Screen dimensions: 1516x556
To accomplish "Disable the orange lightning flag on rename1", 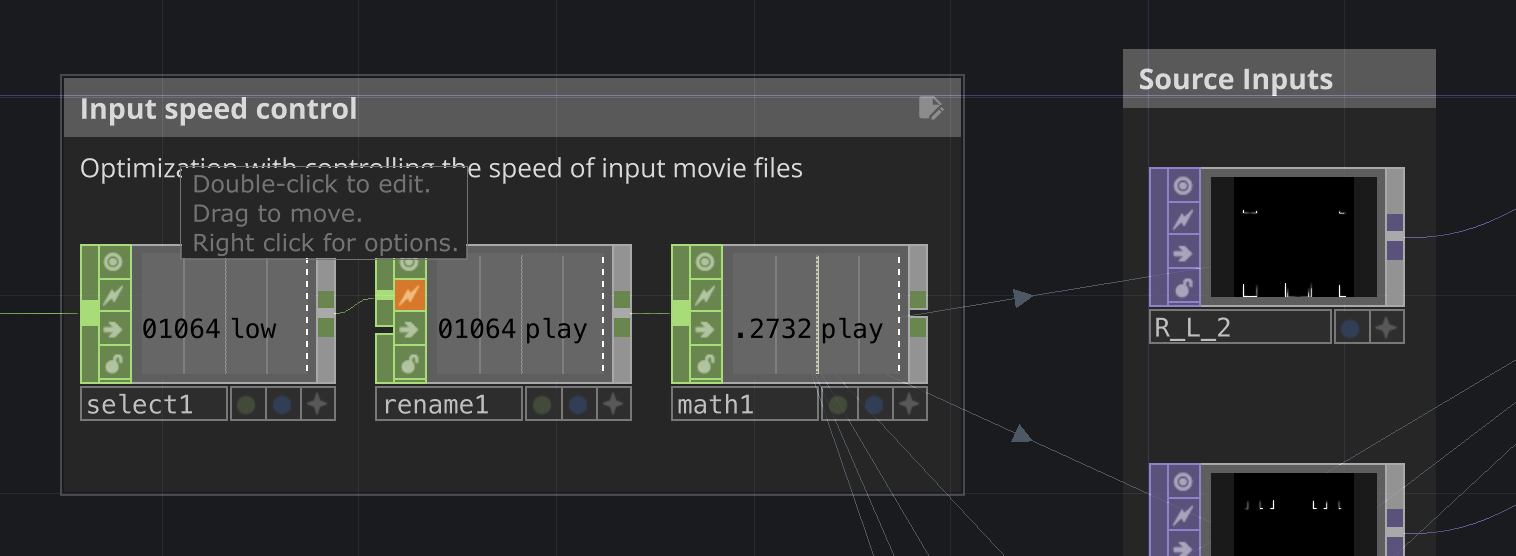I will (409, 295).
